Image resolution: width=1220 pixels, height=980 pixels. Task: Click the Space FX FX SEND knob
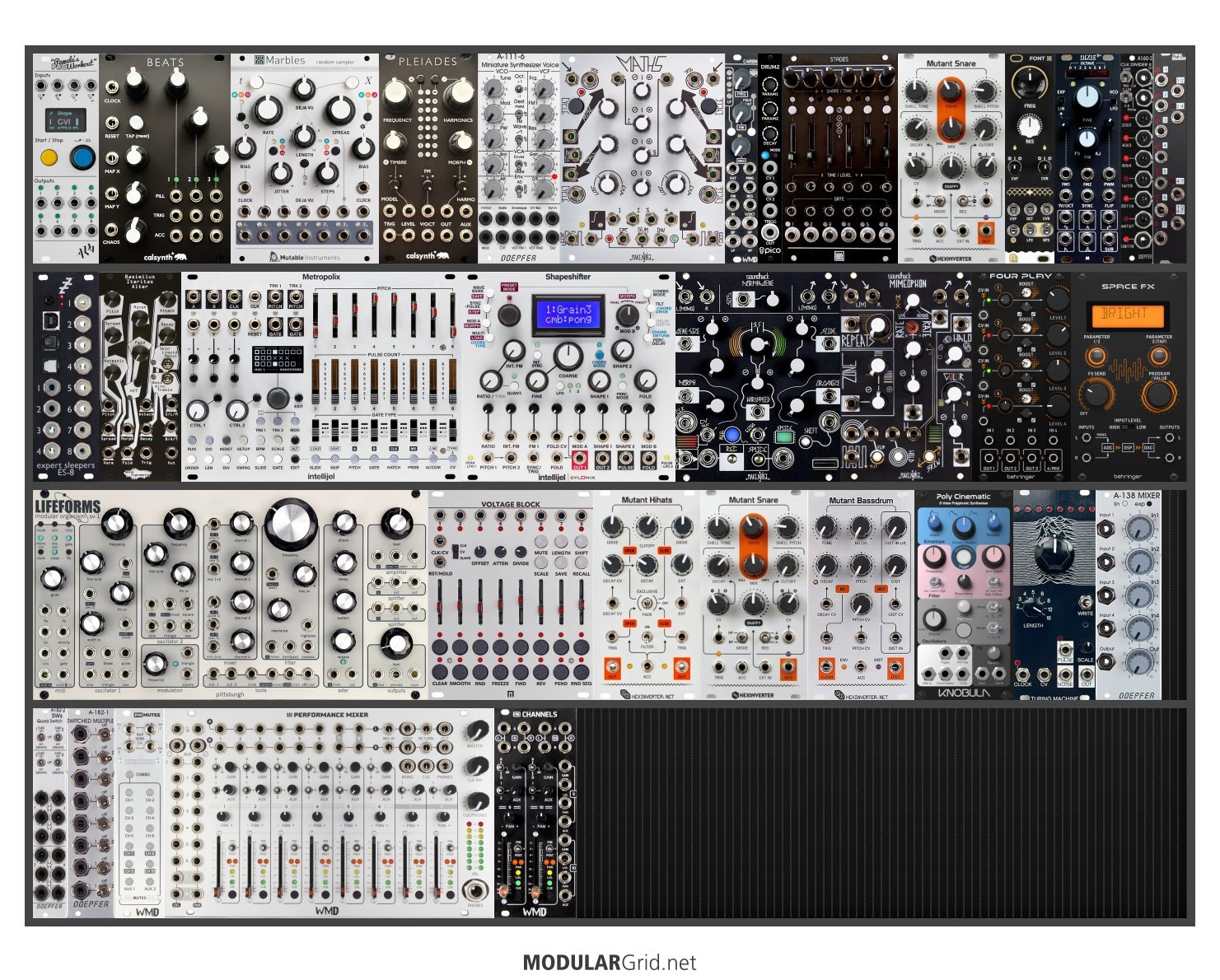point(1097,394)
